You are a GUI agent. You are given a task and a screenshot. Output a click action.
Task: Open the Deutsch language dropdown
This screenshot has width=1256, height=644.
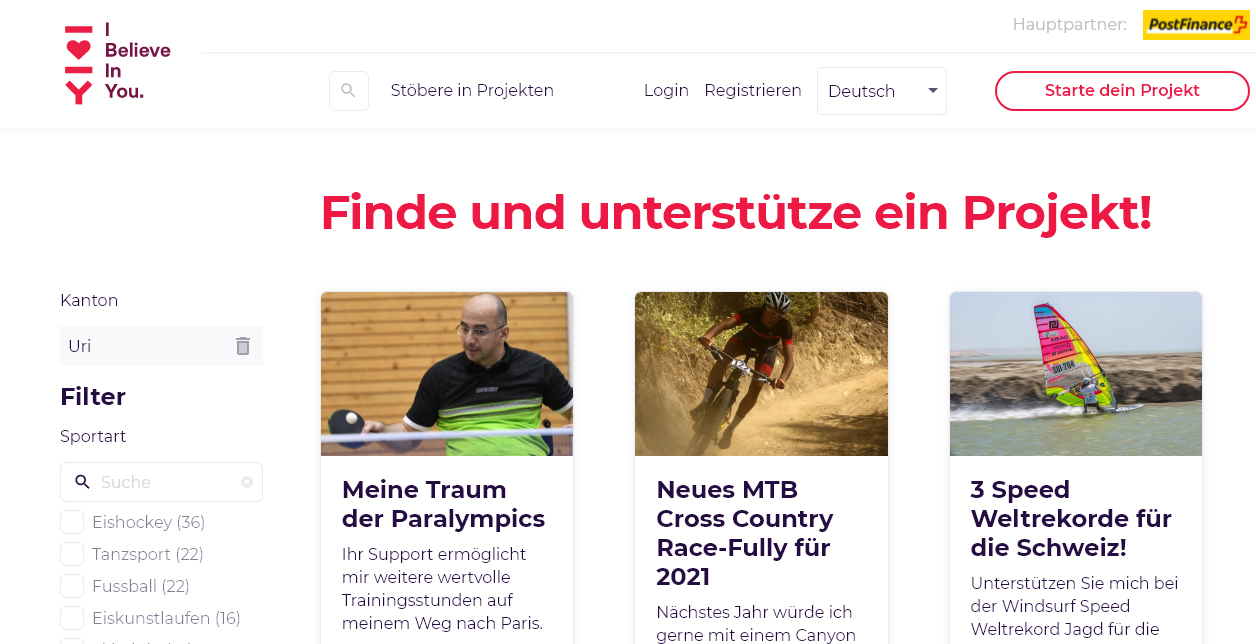click(882, 91)
